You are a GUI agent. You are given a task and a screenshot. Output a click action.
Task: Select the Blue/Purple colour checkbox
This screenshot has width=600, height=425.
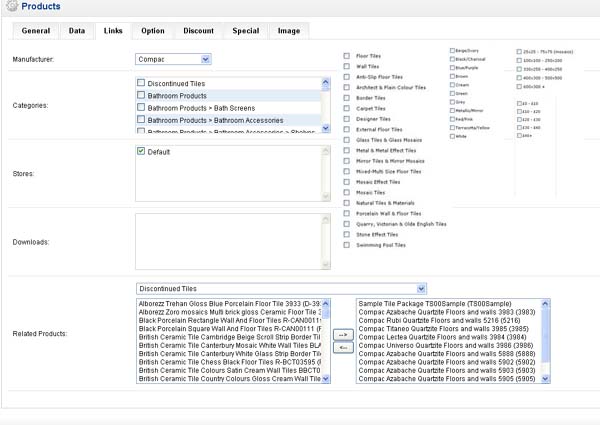pyautogui.click(x=452, y=68)
